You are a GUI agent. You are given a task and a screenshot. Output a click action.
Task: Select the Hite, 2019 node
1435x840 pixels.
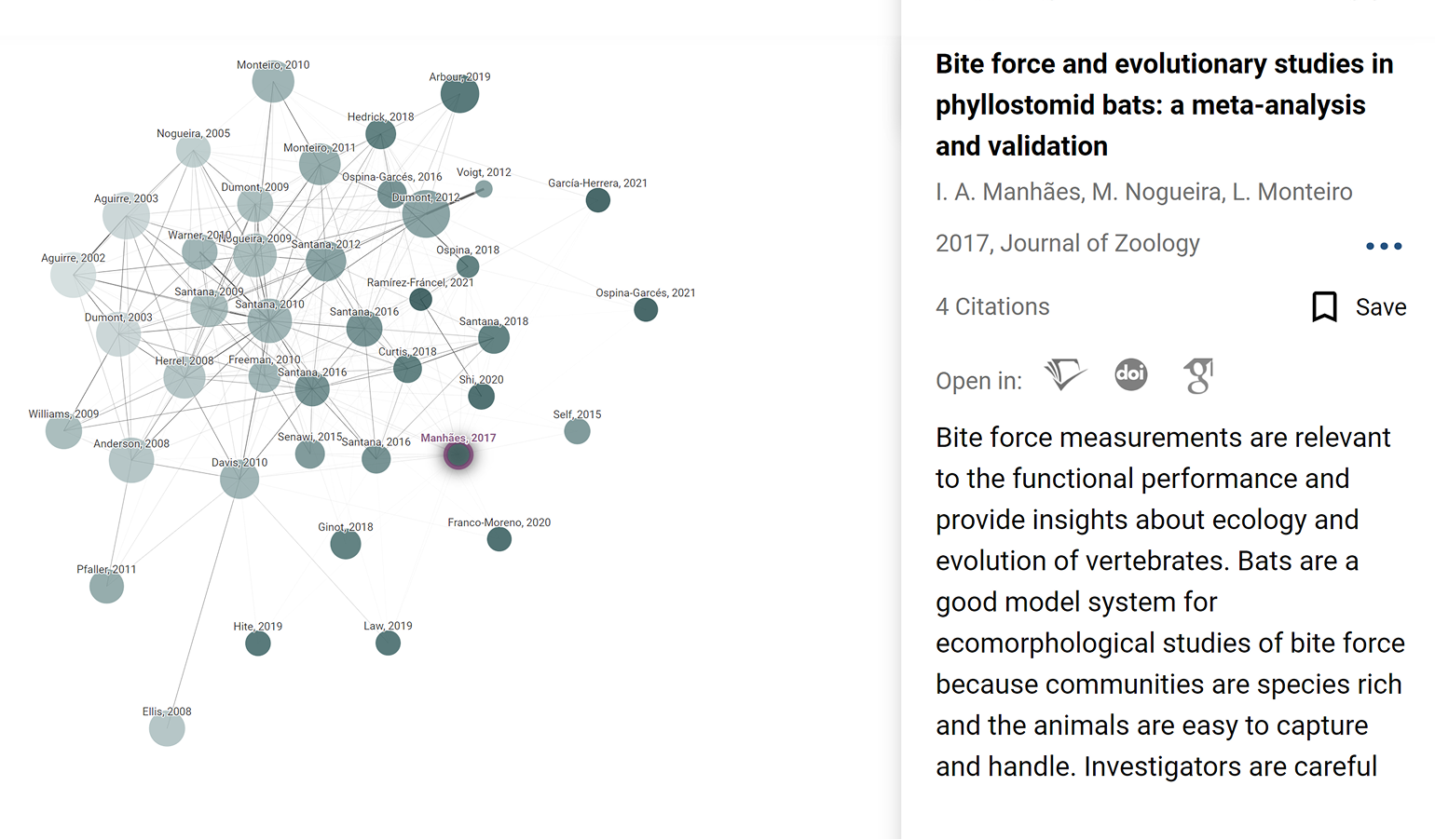coord(258,644)
